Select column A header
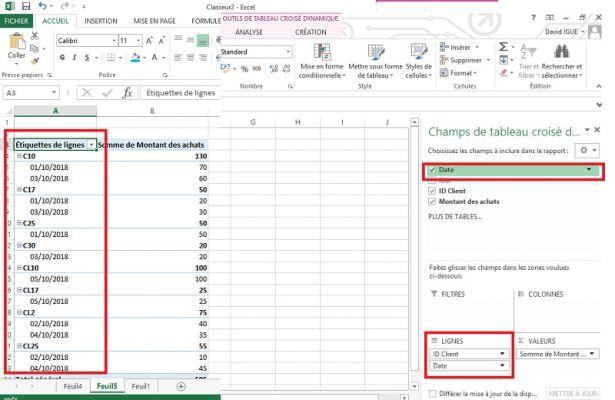This screenshot has height=400, width=615. click(x=55, y=111)
